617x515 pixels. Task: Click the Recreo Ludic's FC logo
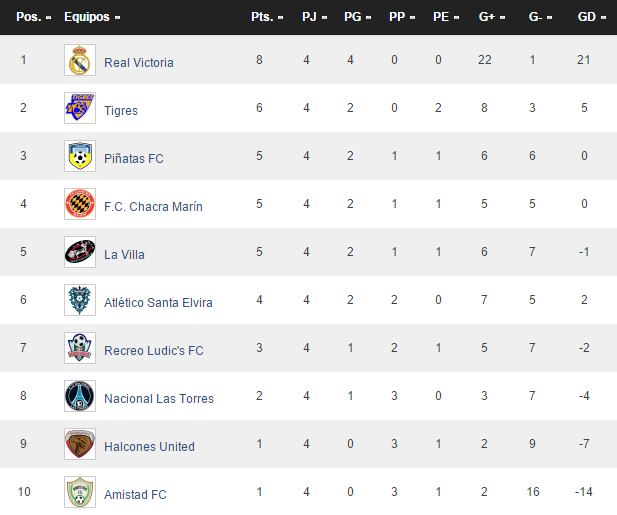(x=79, y=349)
